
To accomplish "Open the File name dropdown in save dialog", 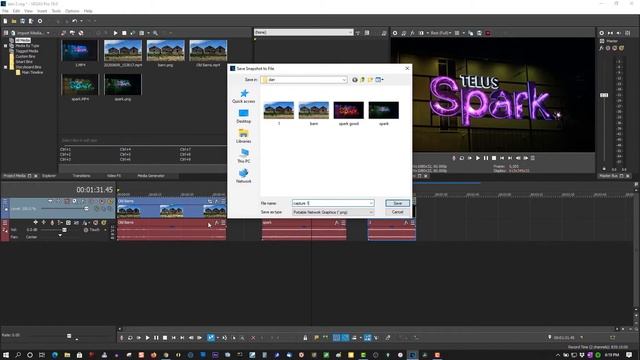I will [371, 203].
